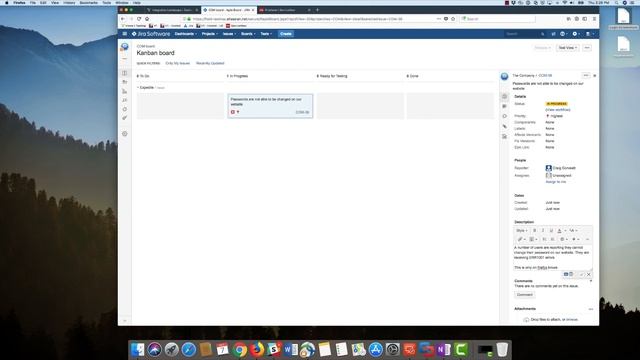Open the History menu in menu bar
Image resolution: width=640 pixels, height=360 pixels.
(69, 2)
